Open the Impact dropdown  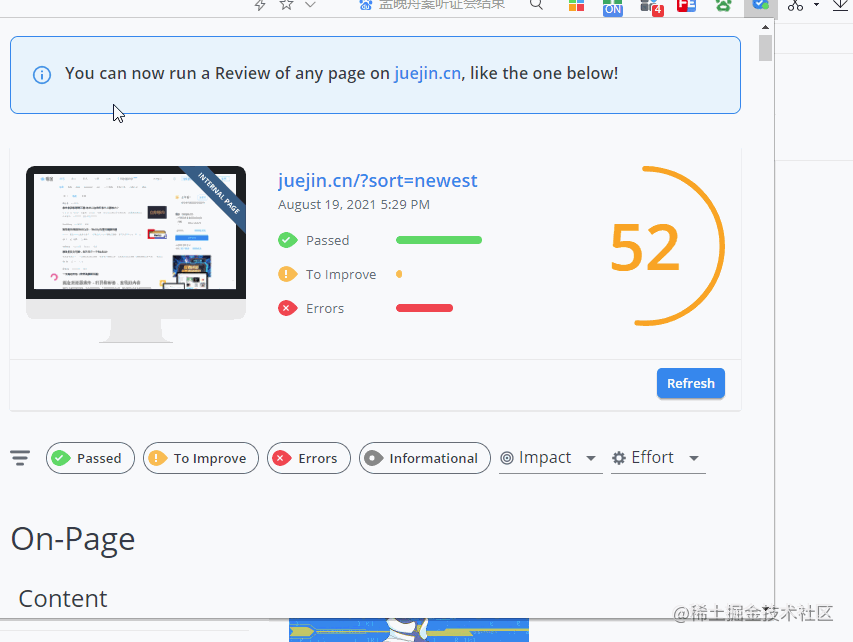tap(551, 458)
